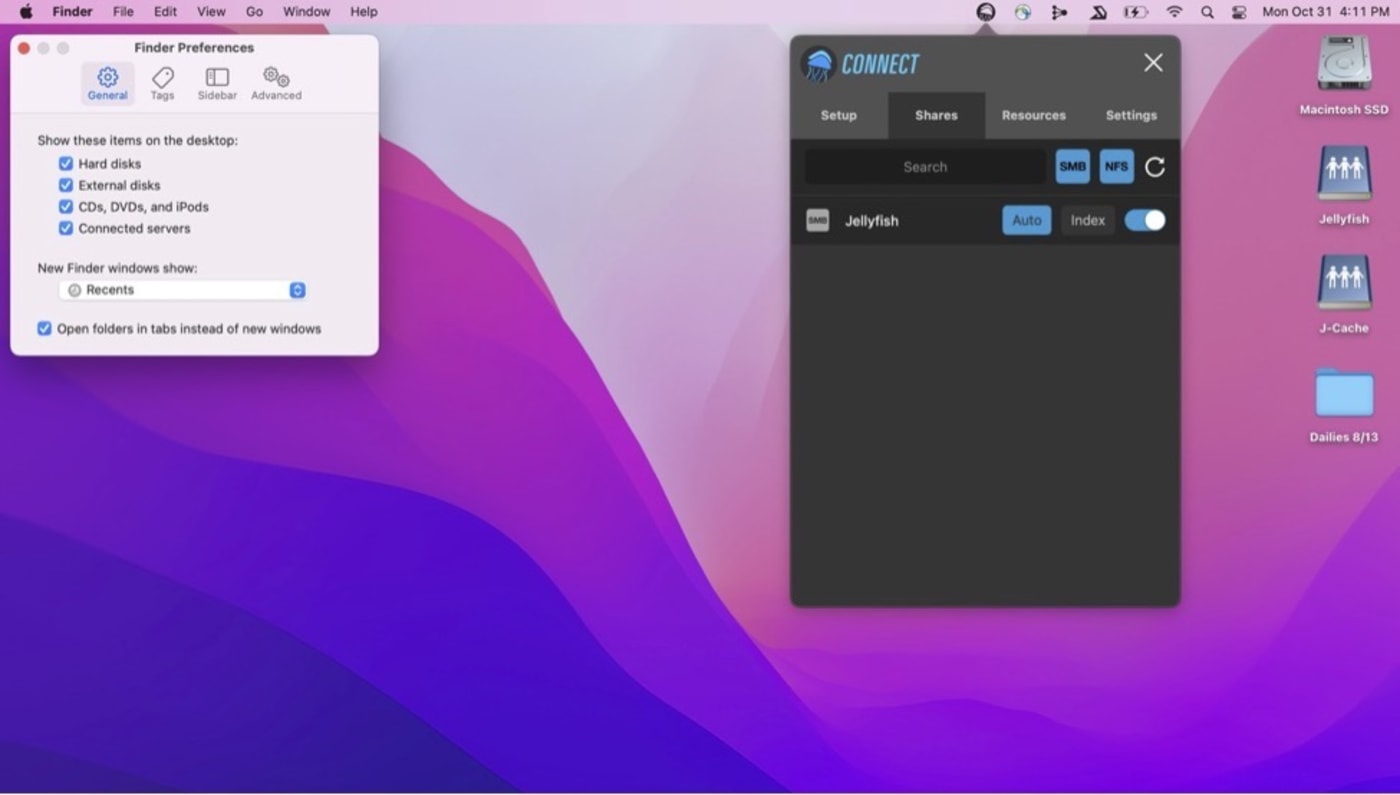Open the Advanced preferences tab
Image resolution: width=1400 pixels, height=795 pixels.
[x=276, y=83]
